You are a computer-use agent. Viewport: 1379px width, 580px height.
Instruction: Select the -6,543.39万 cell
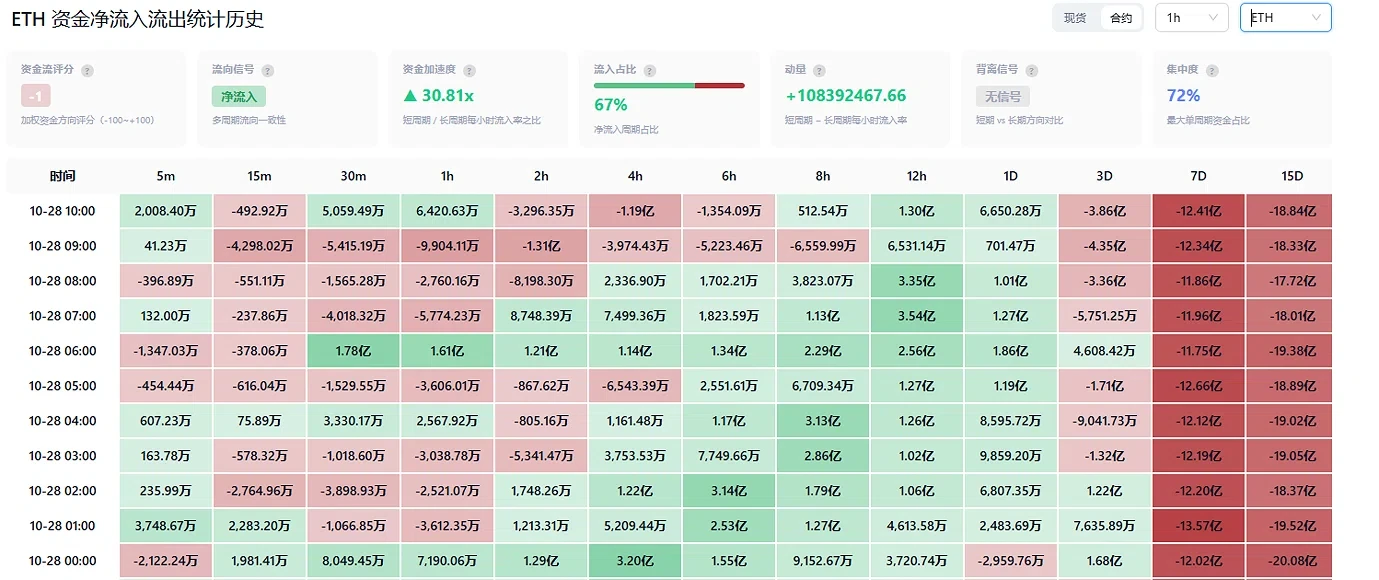pos(635,386)
